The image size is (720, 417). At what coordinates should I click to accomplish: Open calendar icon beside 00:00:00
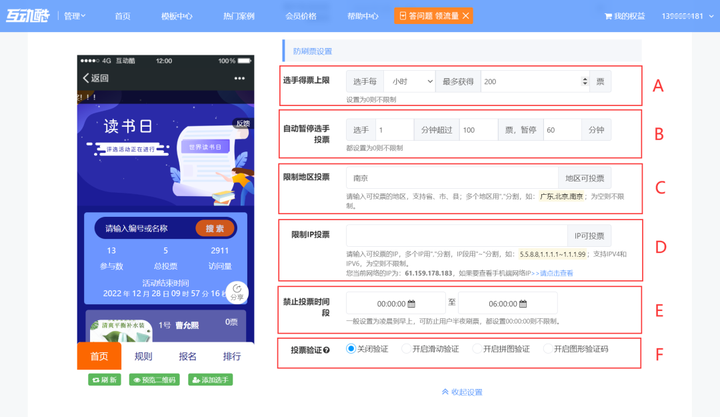pyautogui.click(x=411, y=304)
